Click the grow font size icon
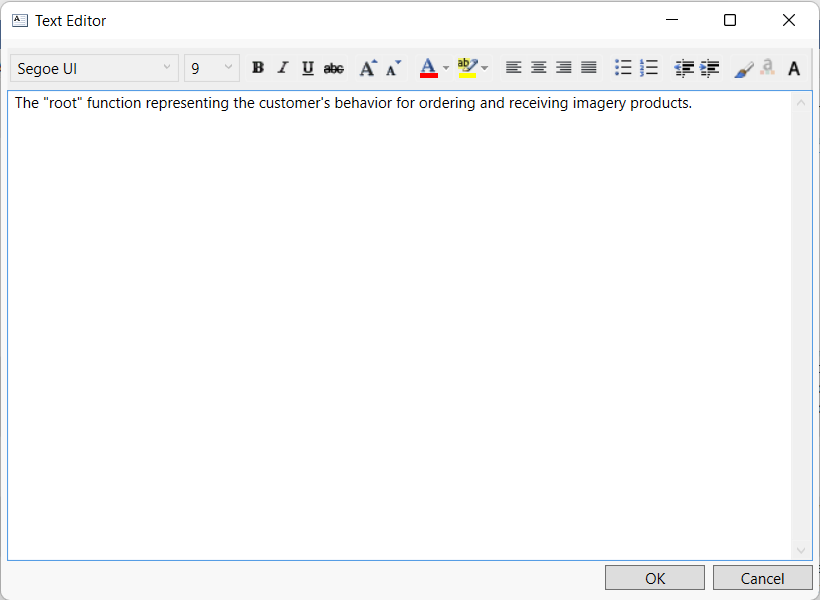This screenshot has height=600, width=820. pyautogui.click(x=368, y=68)
